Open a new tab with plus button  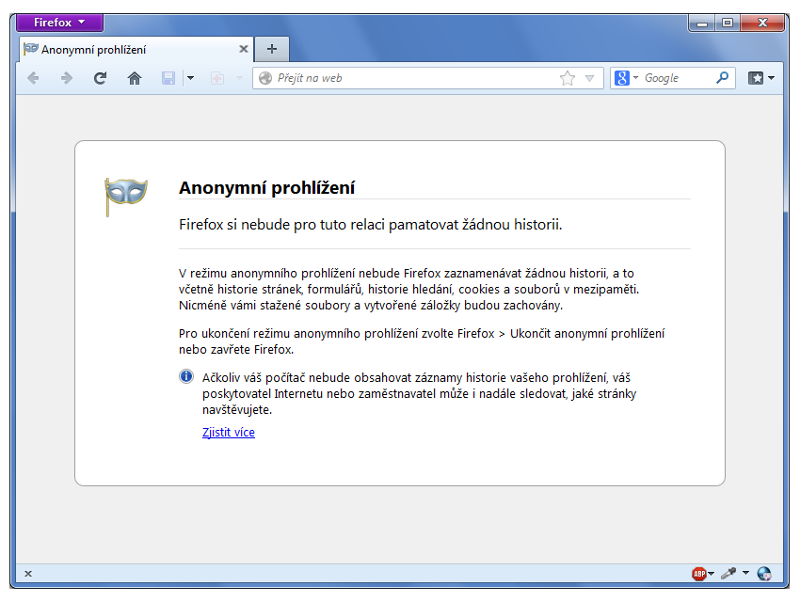271,49
